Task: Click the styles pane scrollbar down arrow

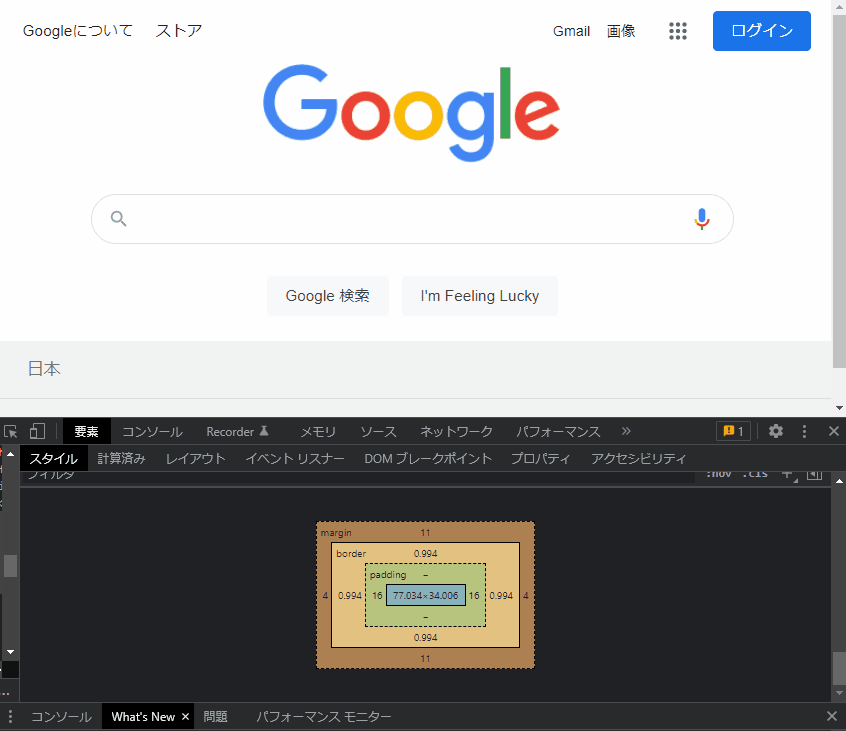Action: pyautogui.click(x=839, y=693)
